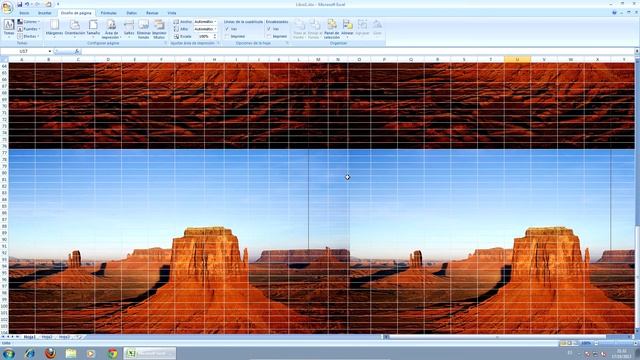Switch to the Vista ribbon tab
This screenshot has height=360, width=640.
click(x=172, y=13)
